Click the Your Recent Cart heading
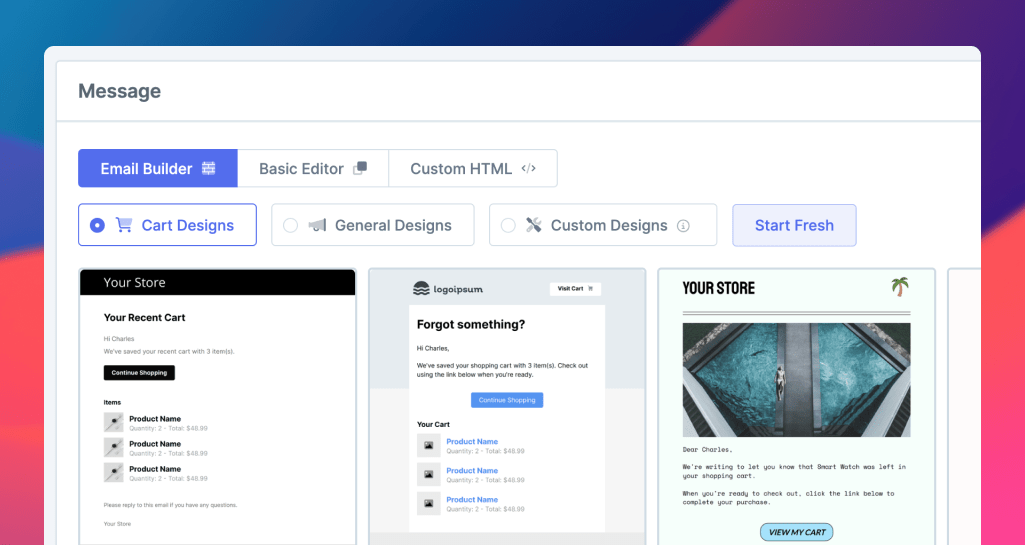Viewport: 1025px width, 545px height. [x=144, y=318]
